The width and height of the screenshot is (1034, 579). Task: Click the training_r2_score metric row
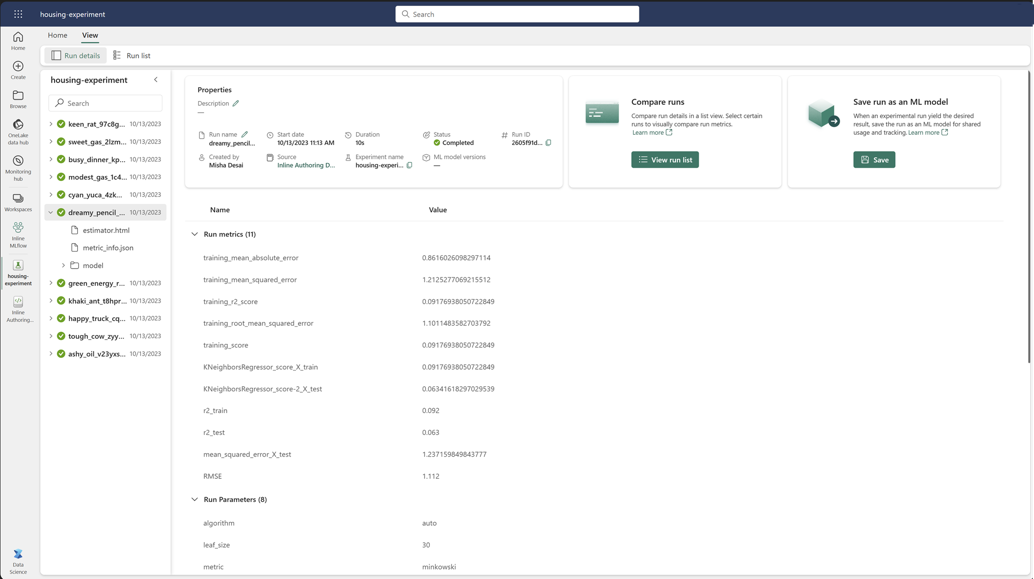pos(593,301)
